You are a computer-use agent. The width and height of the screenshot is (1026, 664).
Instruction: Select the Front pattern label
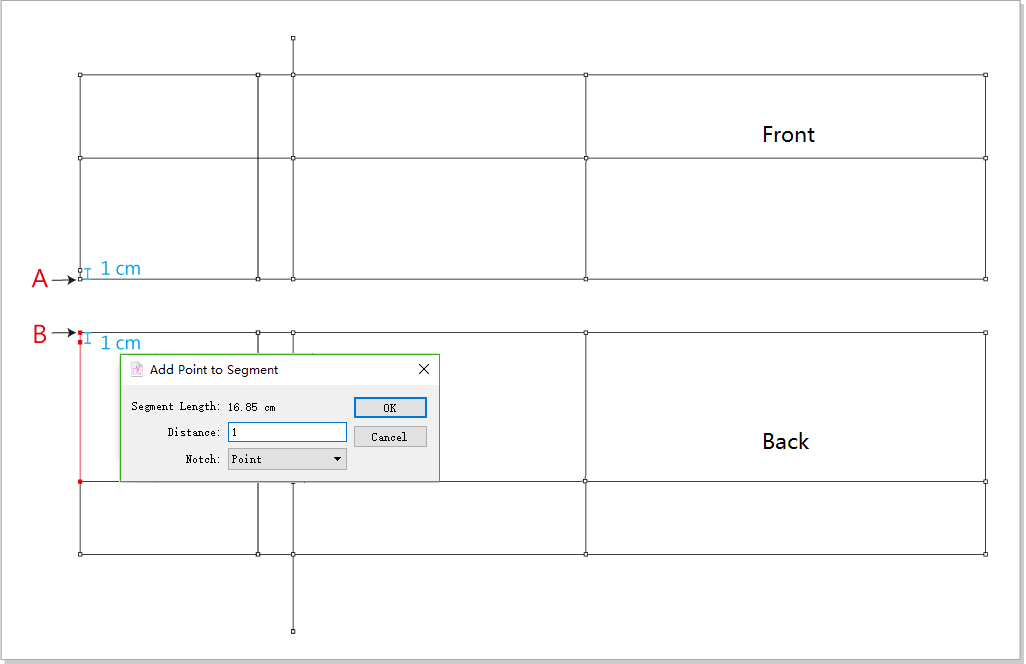[788, 134]
